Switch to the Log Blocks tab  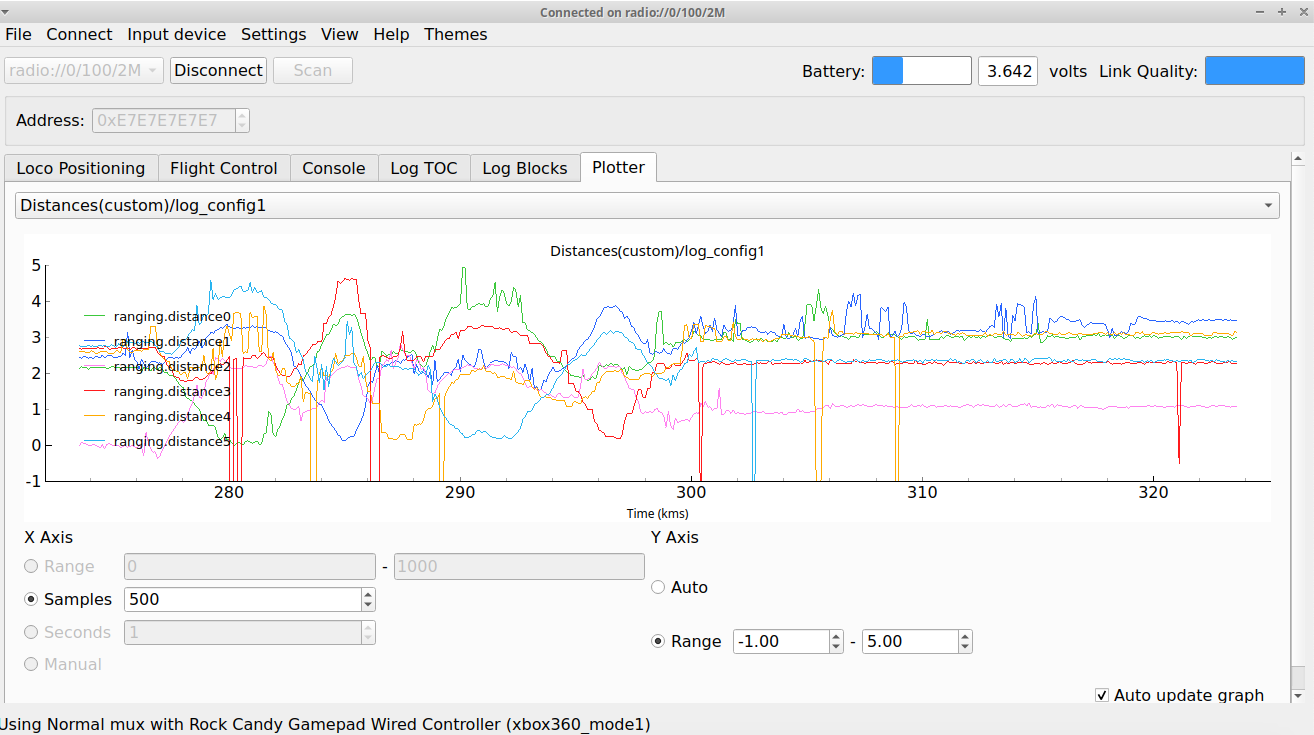click(524, 168)
